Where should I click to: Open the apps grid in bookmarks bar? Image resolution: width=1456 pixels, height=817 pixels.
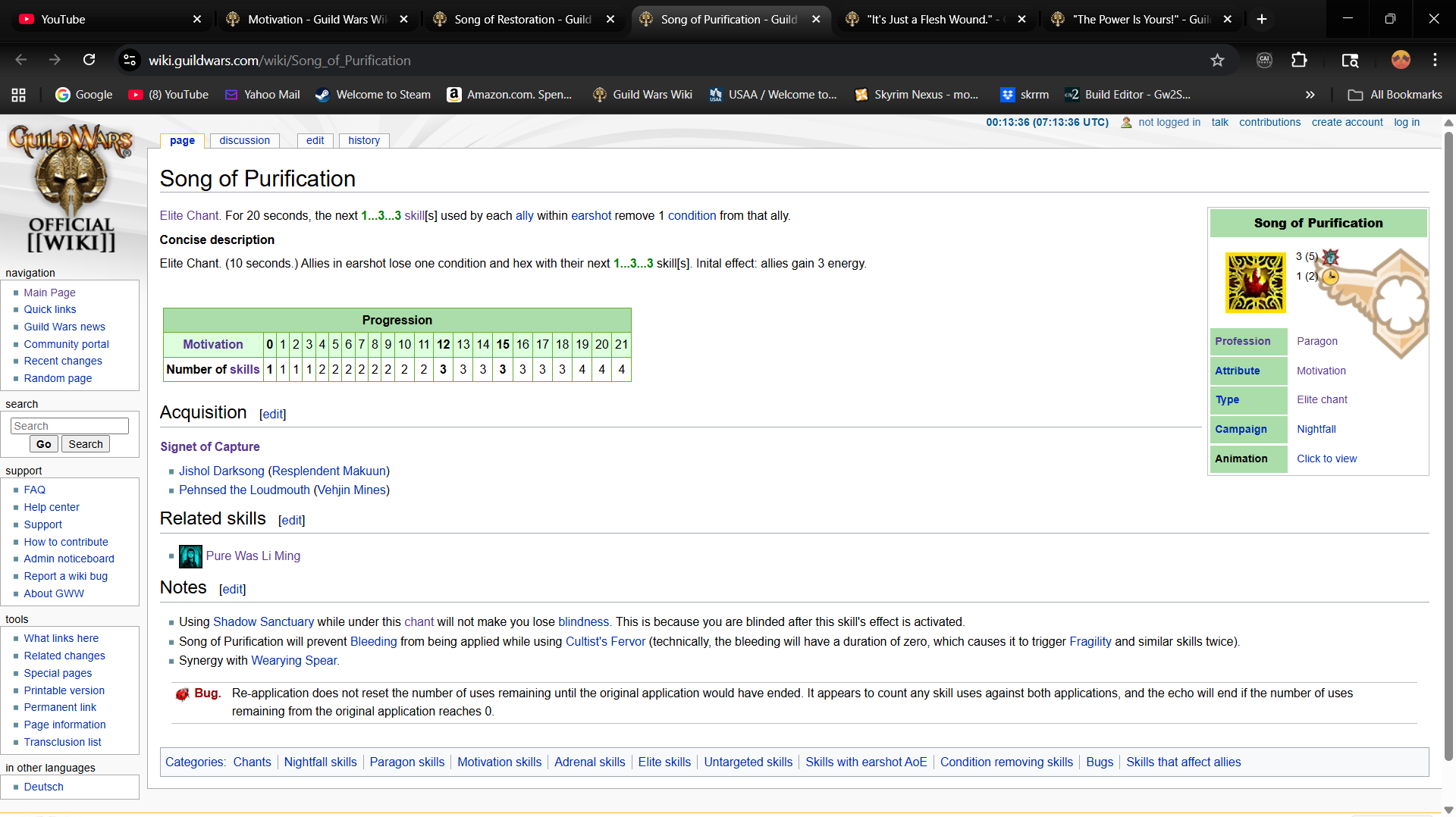click(x=19, y=95)
